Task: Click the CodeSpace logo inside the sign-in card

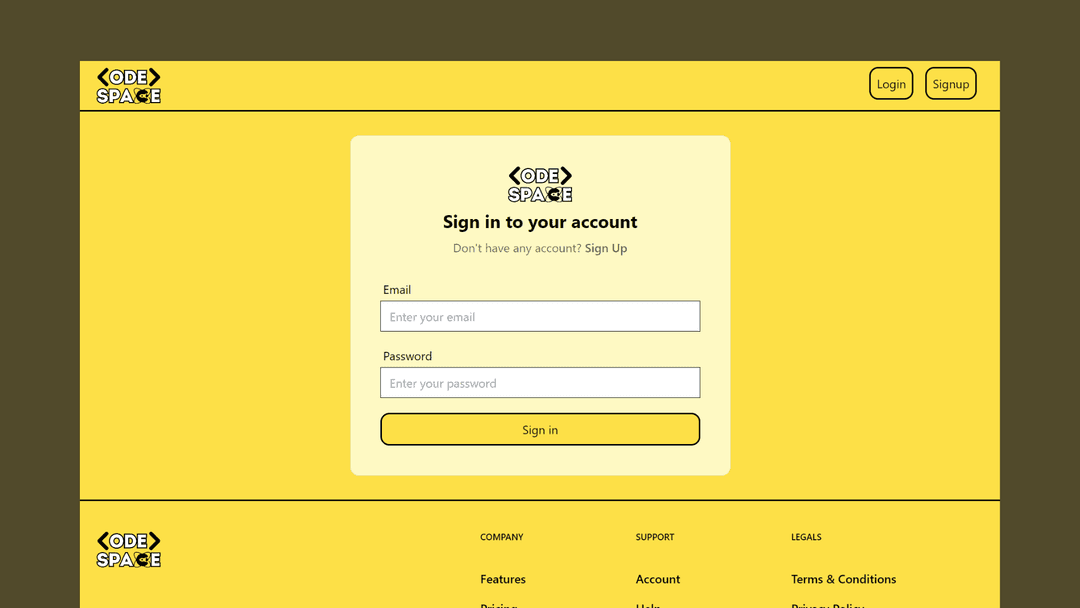Action: (x=540, y=185)
